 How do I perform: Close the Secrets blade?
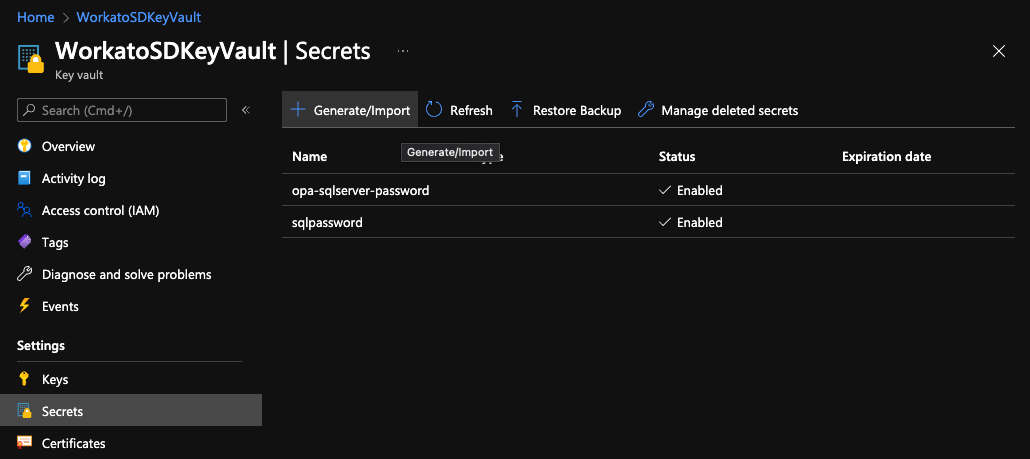[998, 51]
